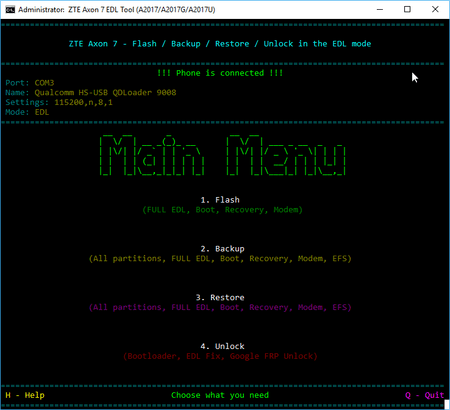
Task: Click the 'Port: COM3' line
Action: [30, 83]
